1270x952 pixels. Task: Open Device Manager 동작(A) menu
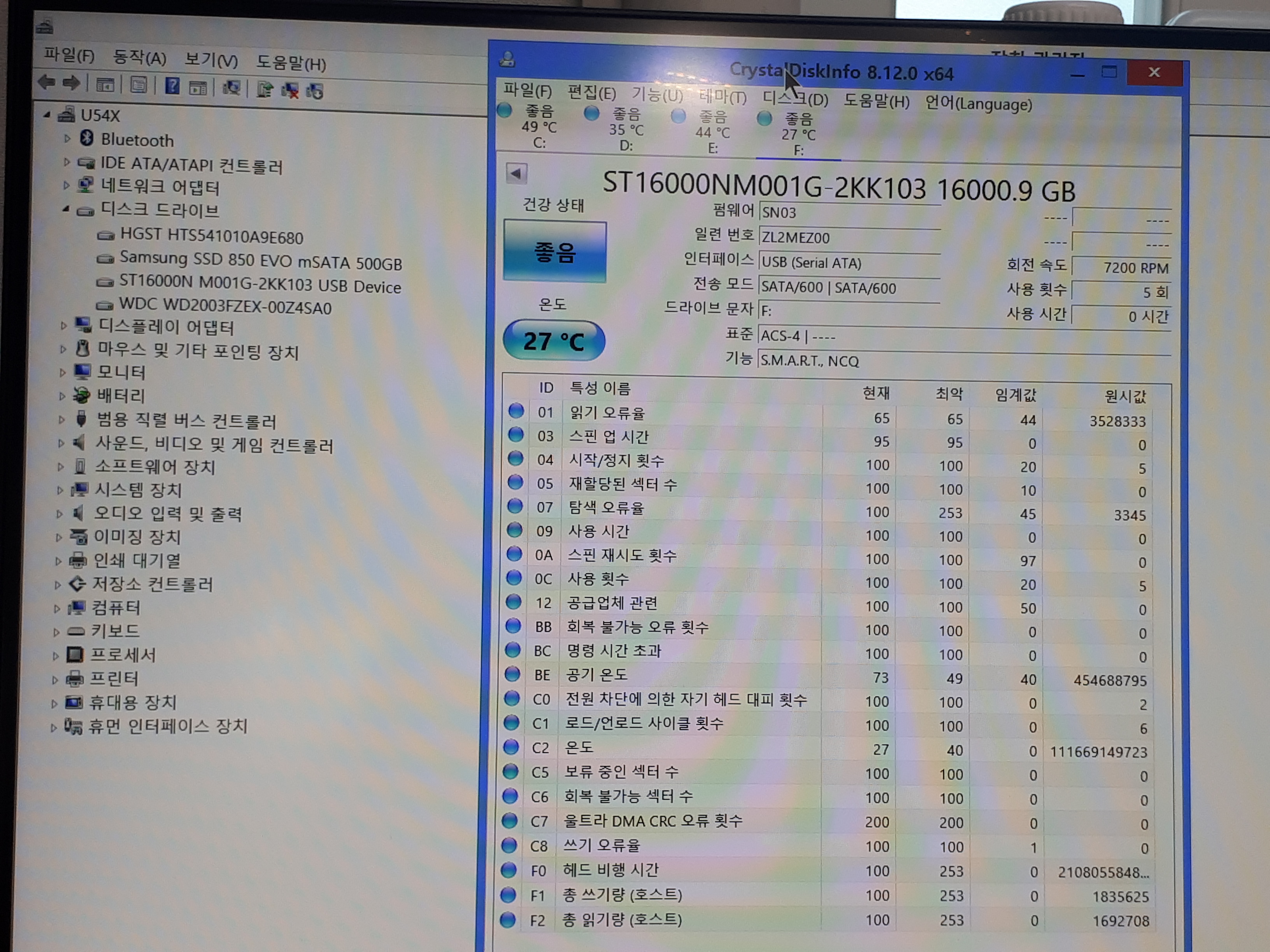click(140, 58)
